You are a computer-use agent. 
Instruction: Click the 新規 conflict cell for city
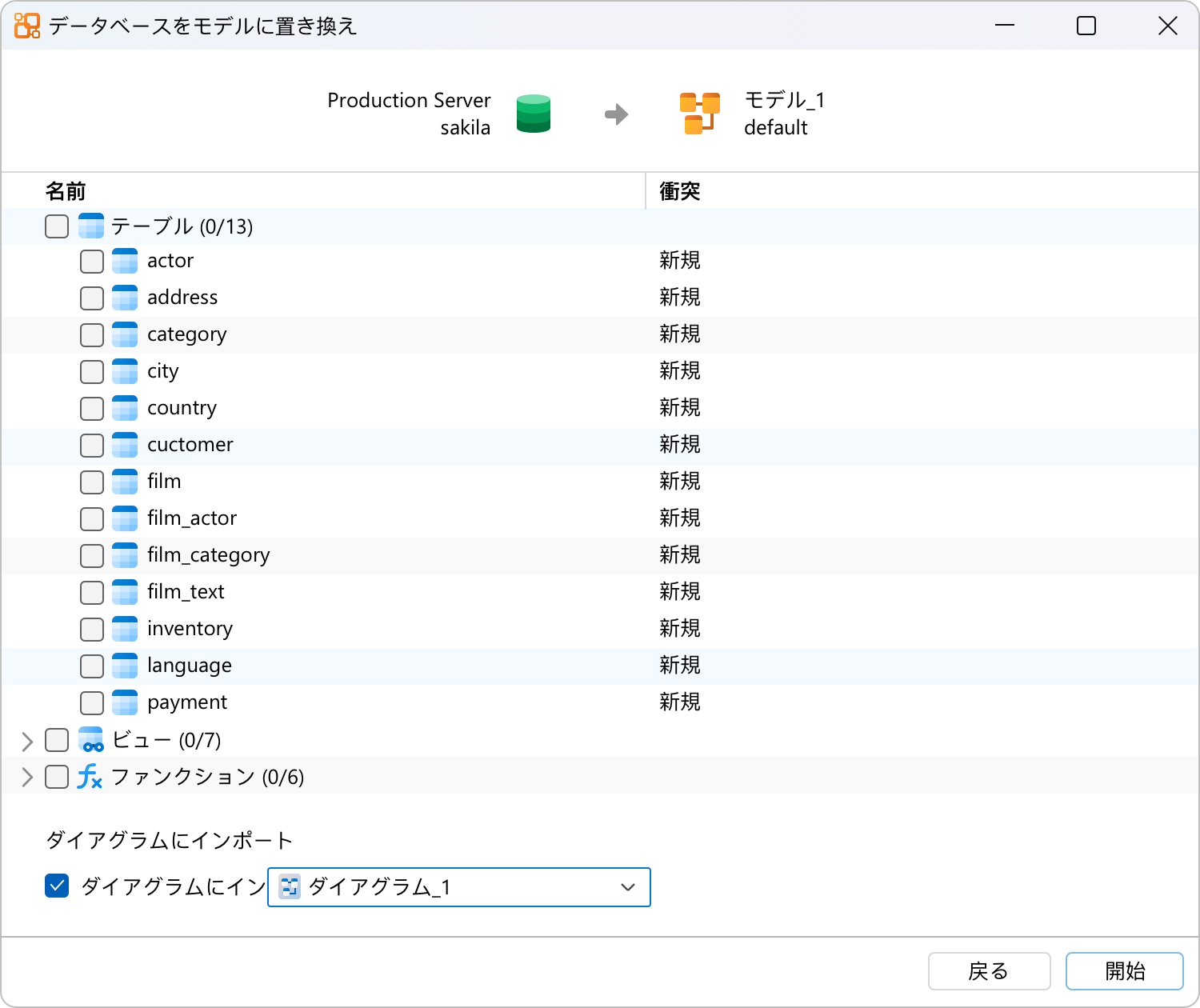coord(680,371)
